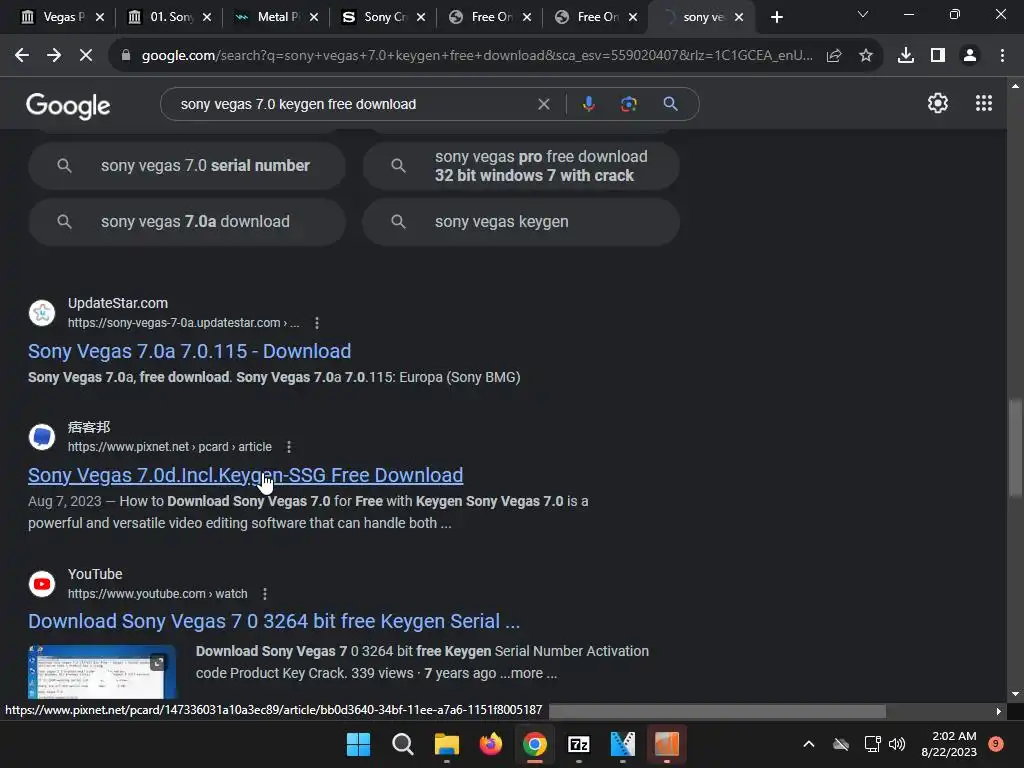Submit the search with magnifier icon
The height and width of the screenshot is (768, 1024).
click(670, 104)
